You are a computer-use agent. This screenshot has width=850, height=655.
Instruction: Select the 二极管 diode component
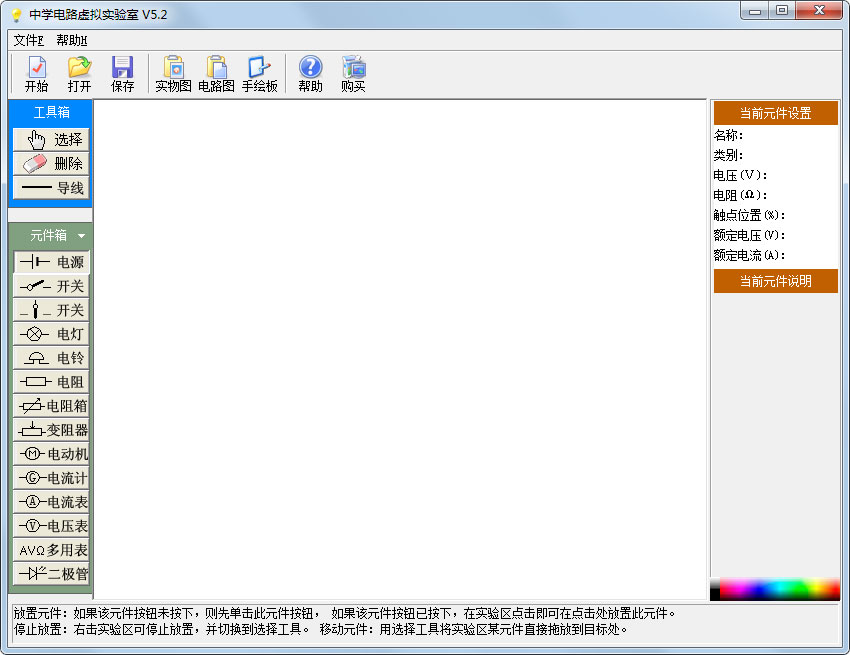click(x=51, y=574)
